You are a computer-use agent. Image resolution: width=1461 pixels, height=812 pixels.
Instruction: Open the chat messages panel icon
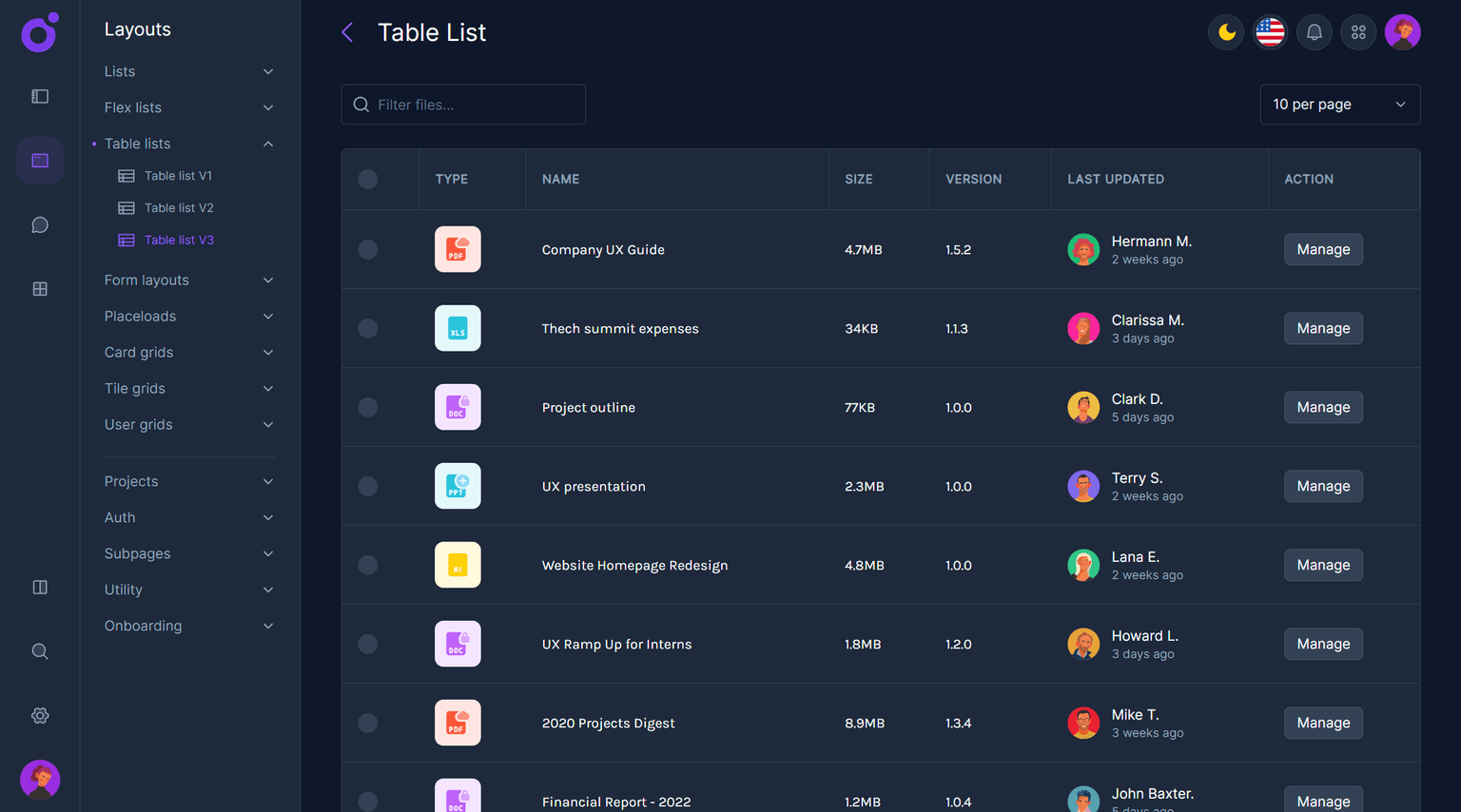[39, 224]
